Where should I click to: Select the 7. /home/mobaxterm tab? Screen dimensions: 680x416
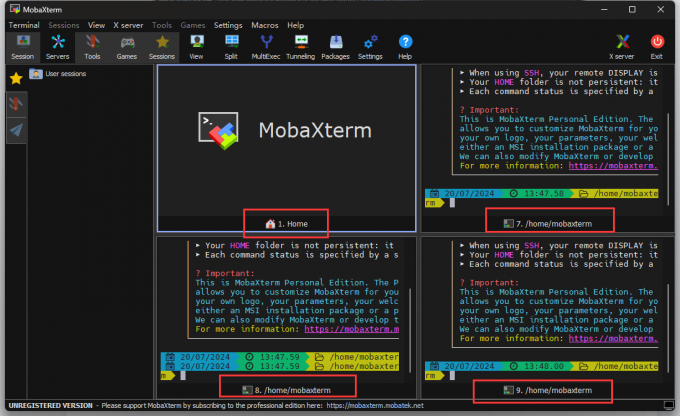(x=547, y=224)
